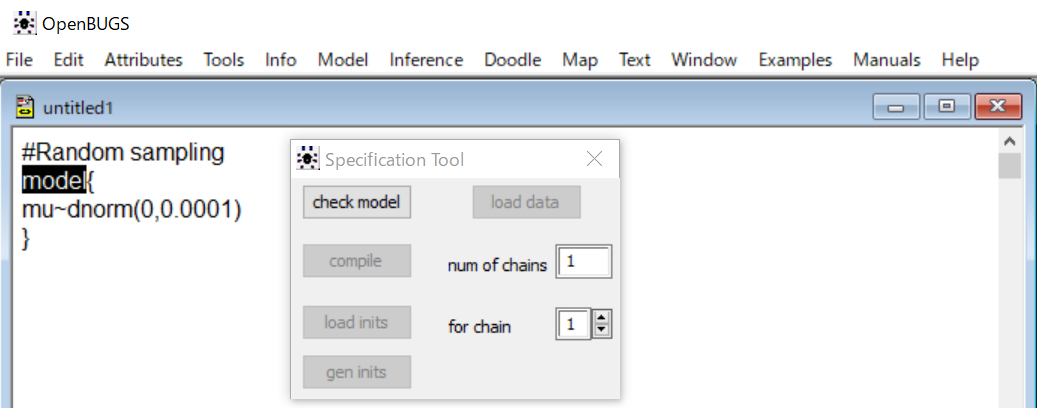Open the Doodle menu
1037x408 pixels.
click(513, 60)
